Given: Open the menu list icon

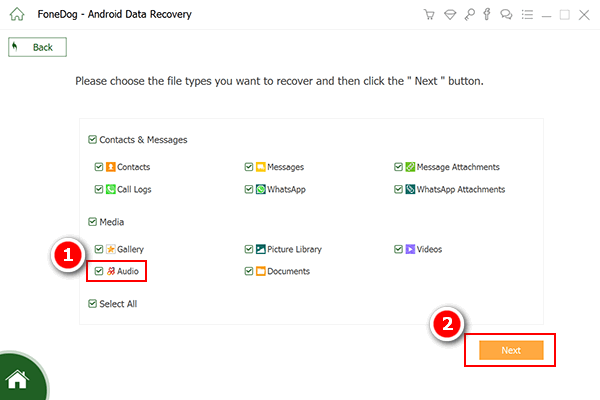Looking at the screenshot, I should click(x=527, y=15).
